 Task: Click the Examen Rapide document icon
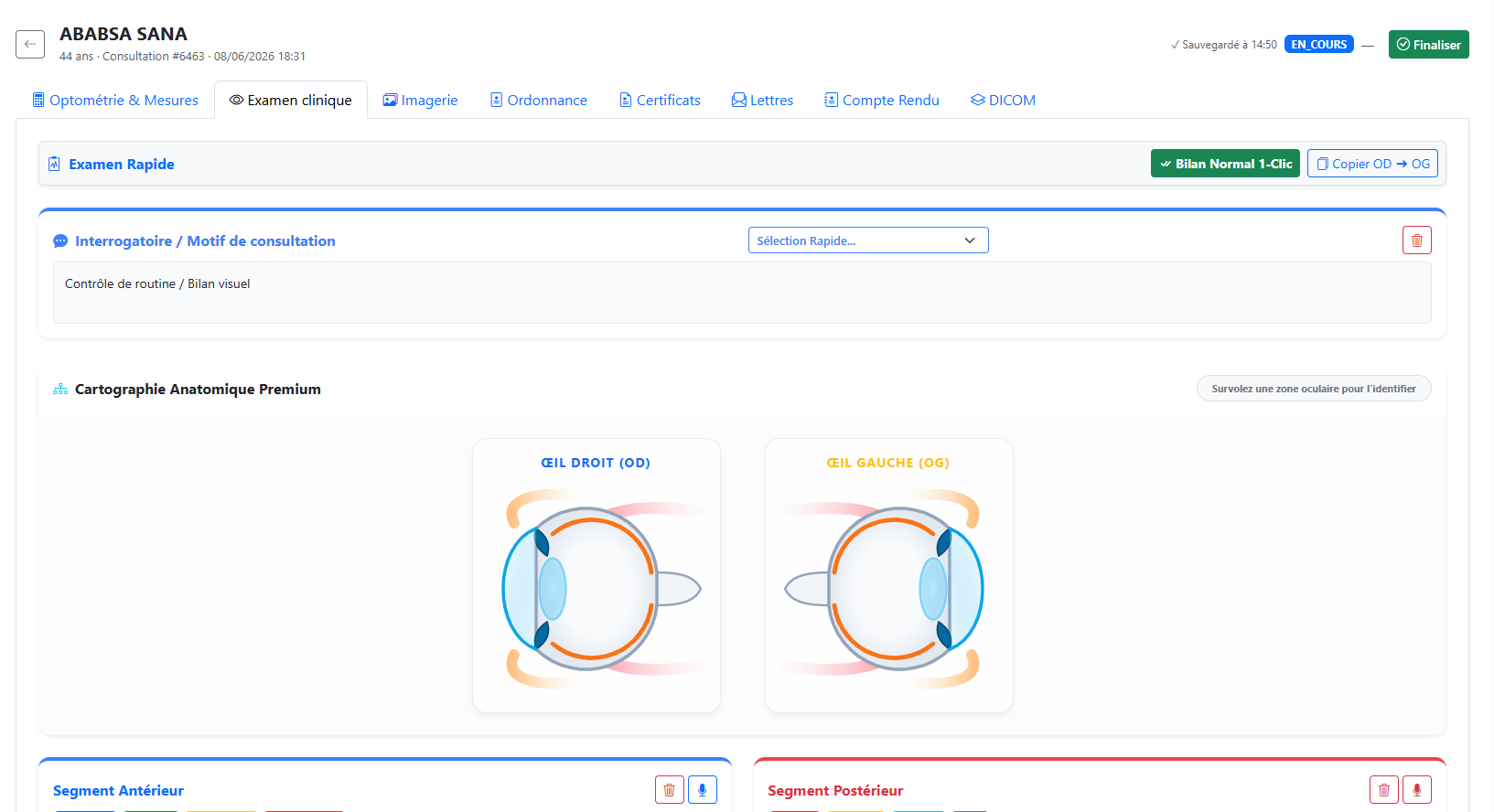[54, 164]
